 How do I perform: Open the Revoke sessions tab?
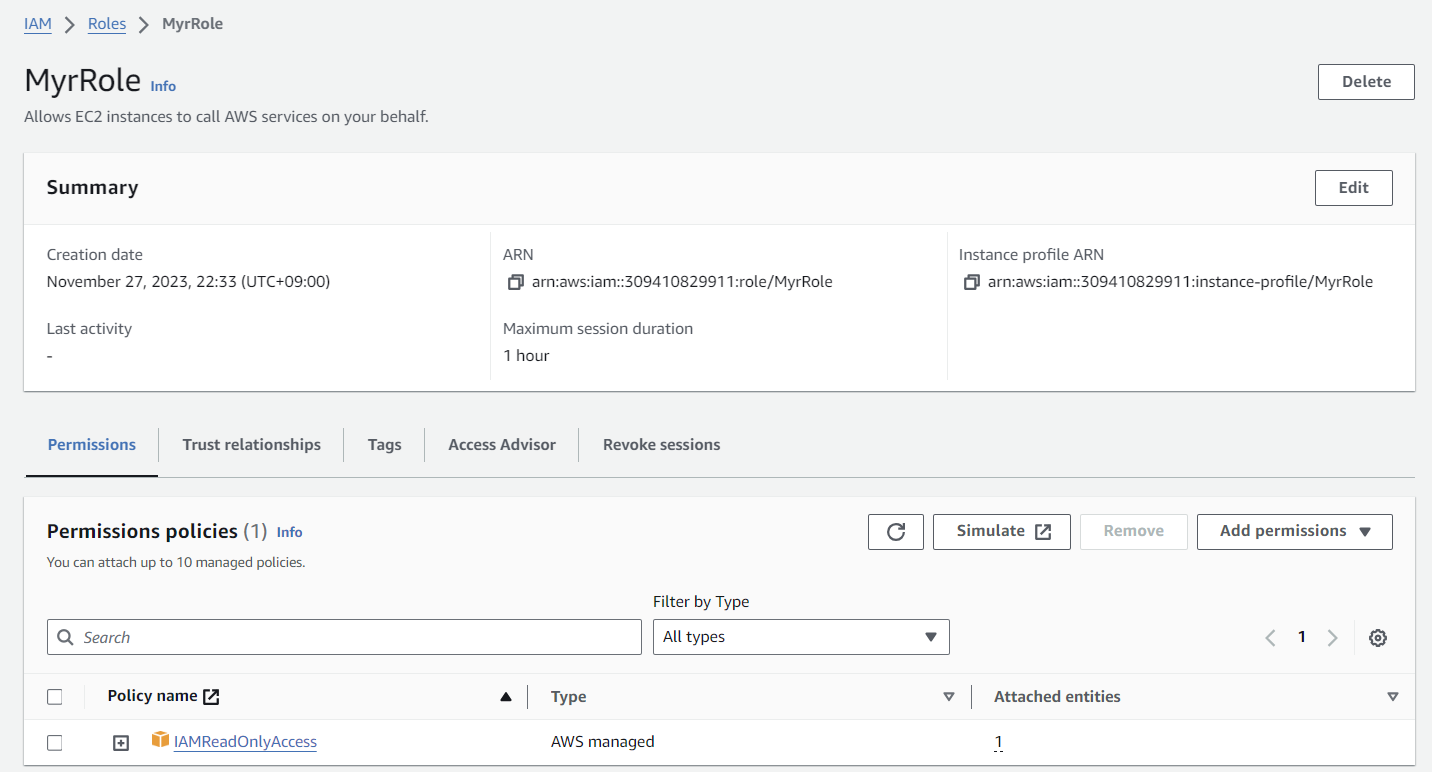pyautogui.click(x=662, y=445)
